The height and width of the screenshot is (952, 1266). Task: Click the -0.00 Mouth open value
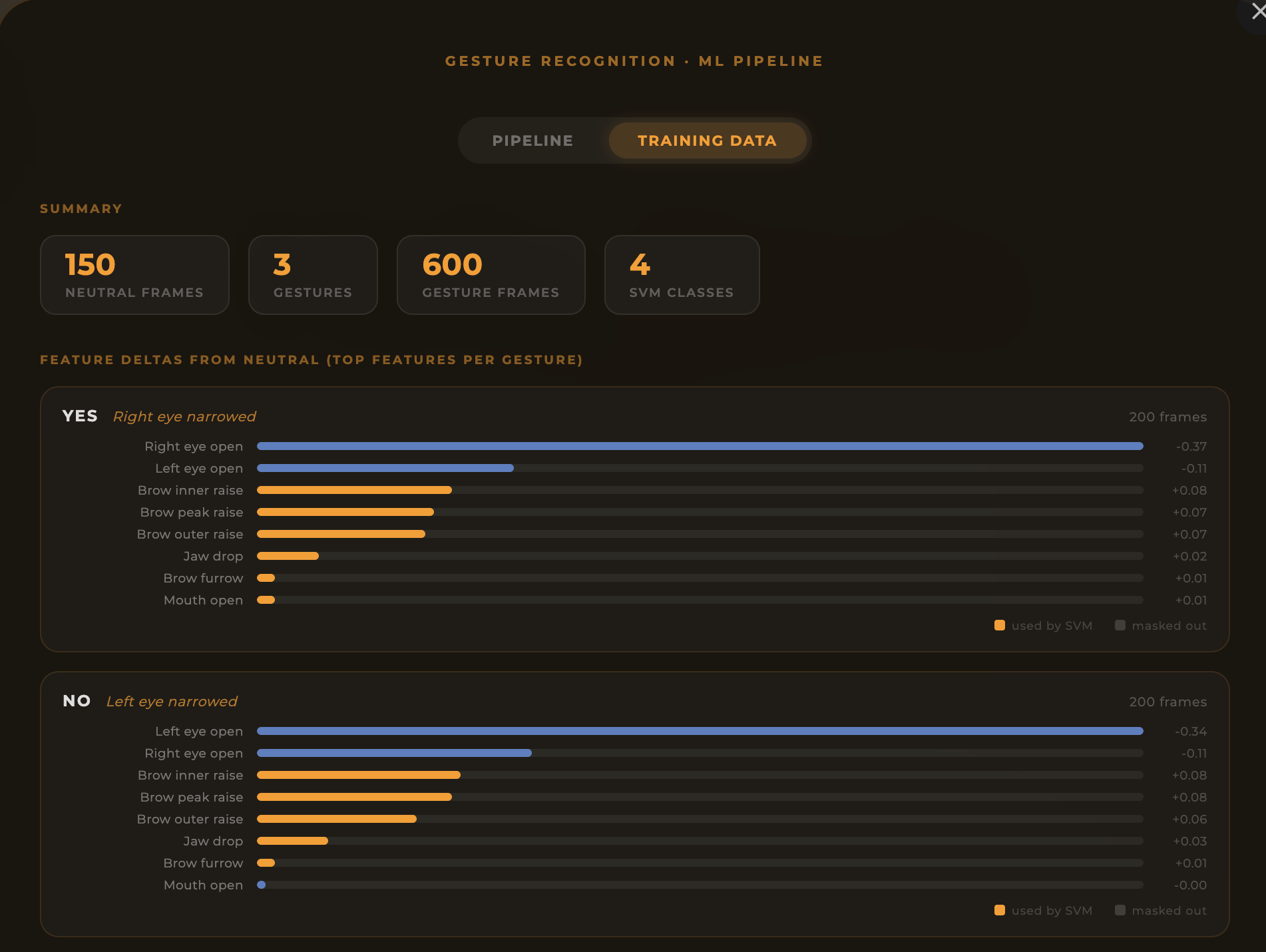tap(1190, 885)
